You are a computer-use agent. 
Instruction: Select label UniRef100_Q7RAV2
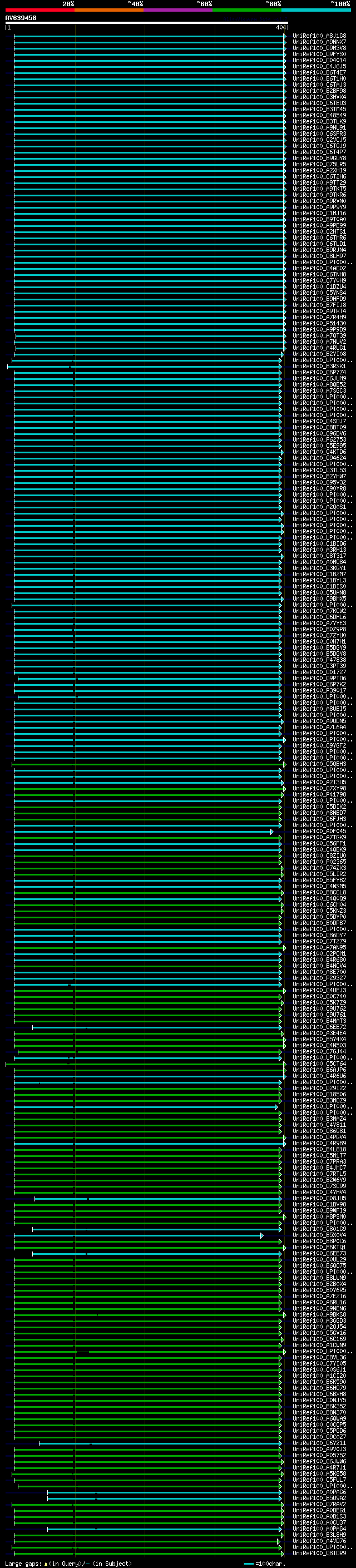pos(319,1505)
